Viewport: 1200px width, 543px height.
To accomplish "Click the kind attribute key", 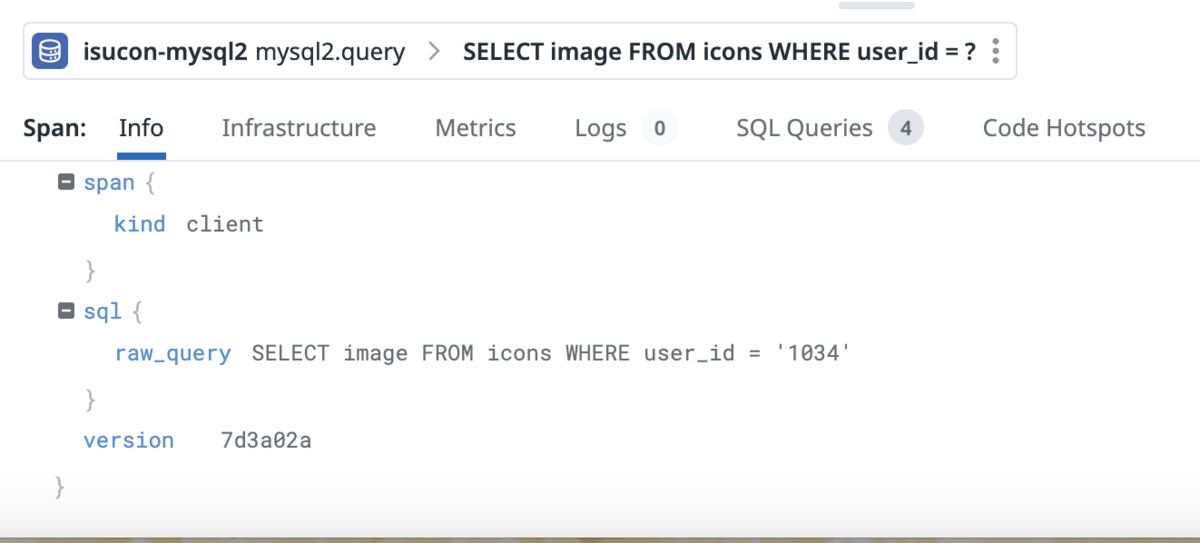I will coord(139,224).
